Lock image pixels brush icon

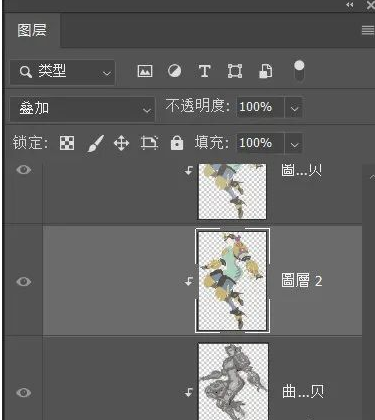pyautogui.click(x=96, y=143)
